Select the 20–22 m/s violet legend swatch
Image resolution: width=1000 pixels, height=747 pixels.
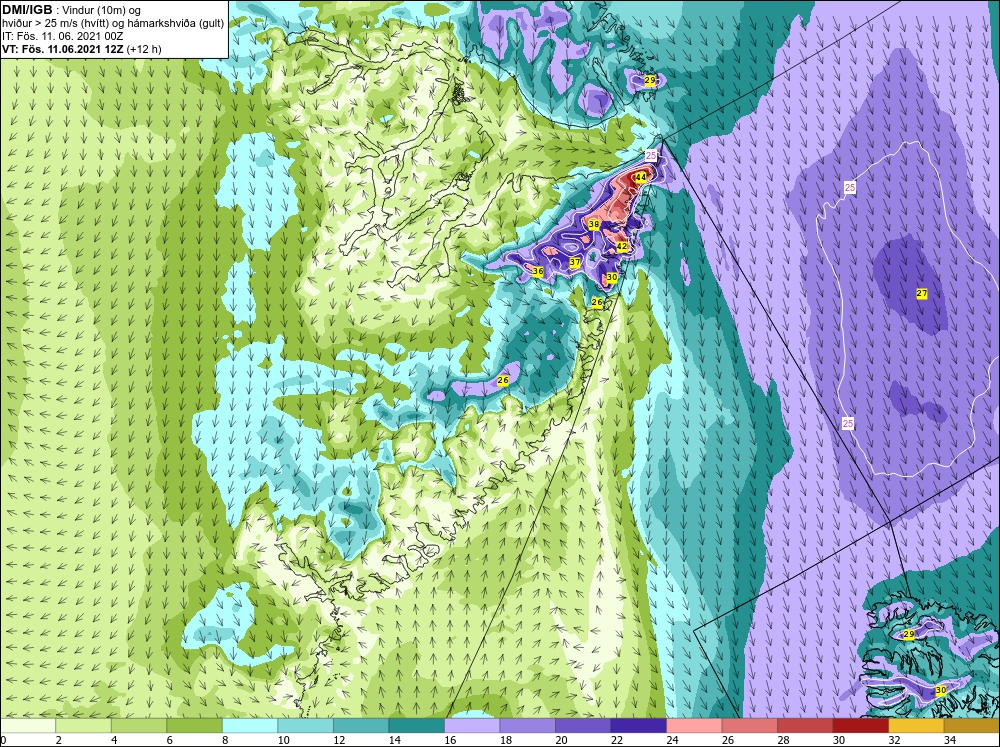coord(583,726)
